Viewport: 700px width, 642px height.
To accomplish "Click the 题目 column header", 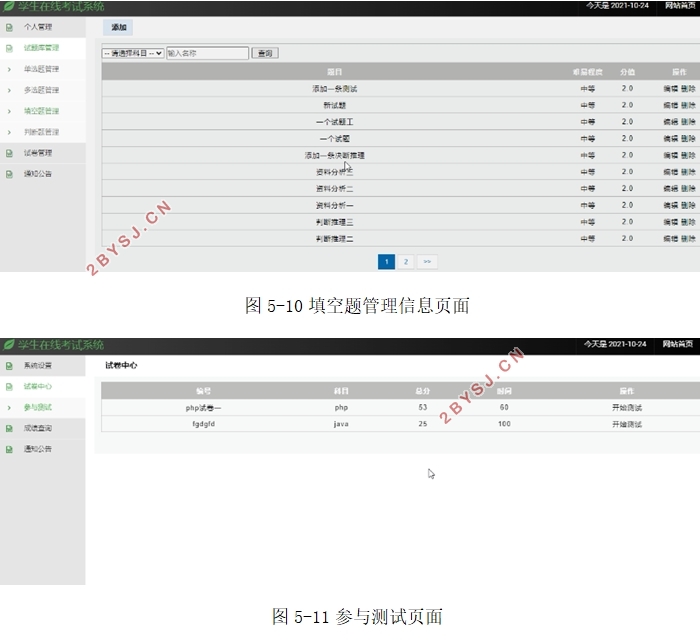I will point(334,72).
